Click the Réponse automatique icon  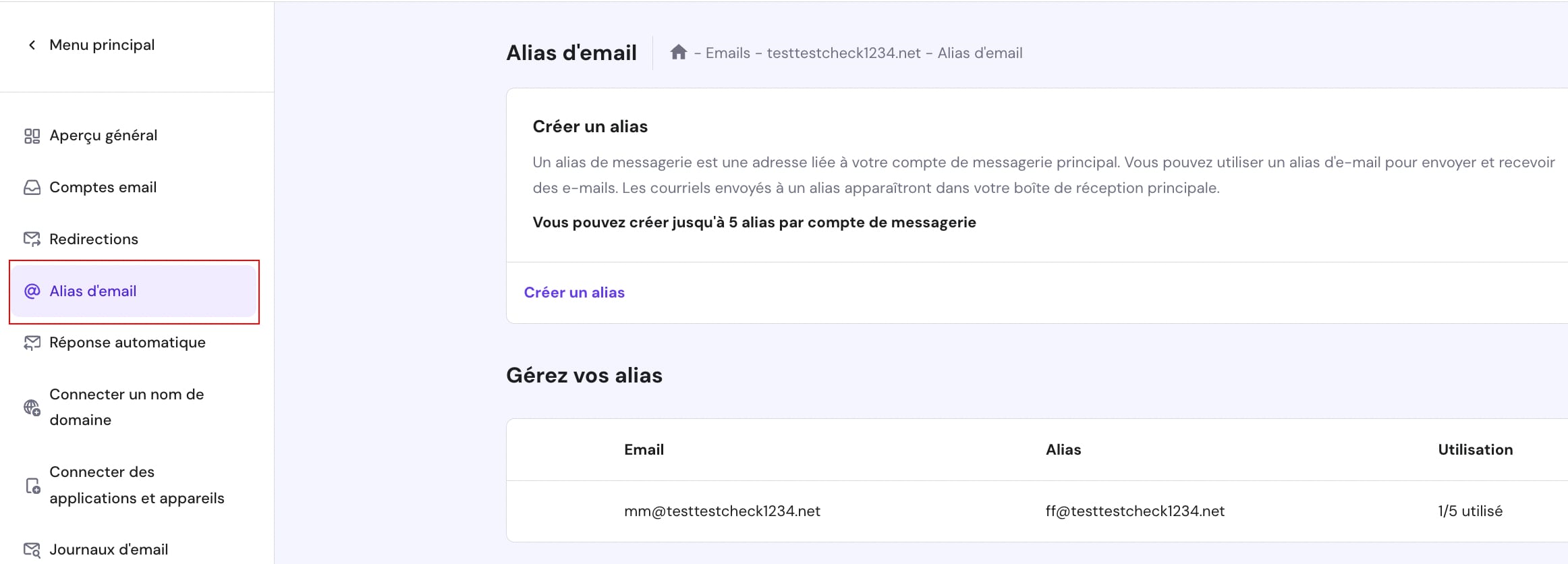pos(32,343)
